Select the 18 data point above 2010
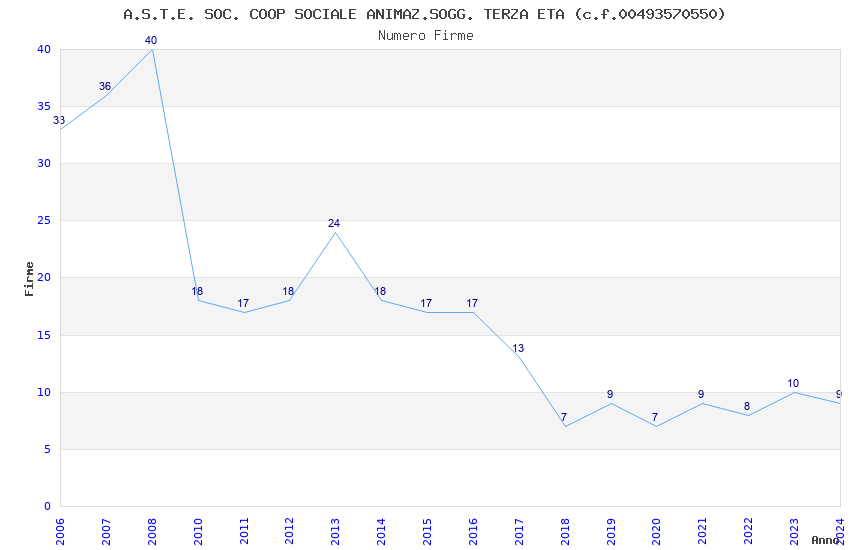This screenshot has width=850, height=550. [x=197, y=292]
